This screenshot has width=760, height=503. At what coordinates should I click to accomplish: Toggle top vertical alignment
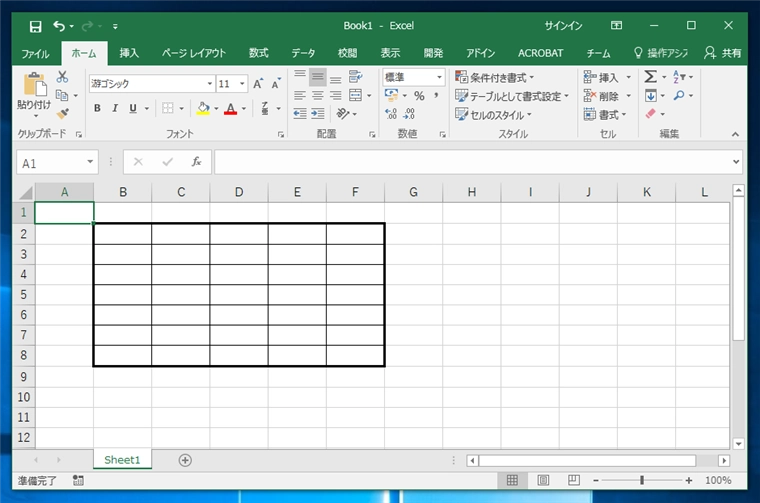point(300,77)
